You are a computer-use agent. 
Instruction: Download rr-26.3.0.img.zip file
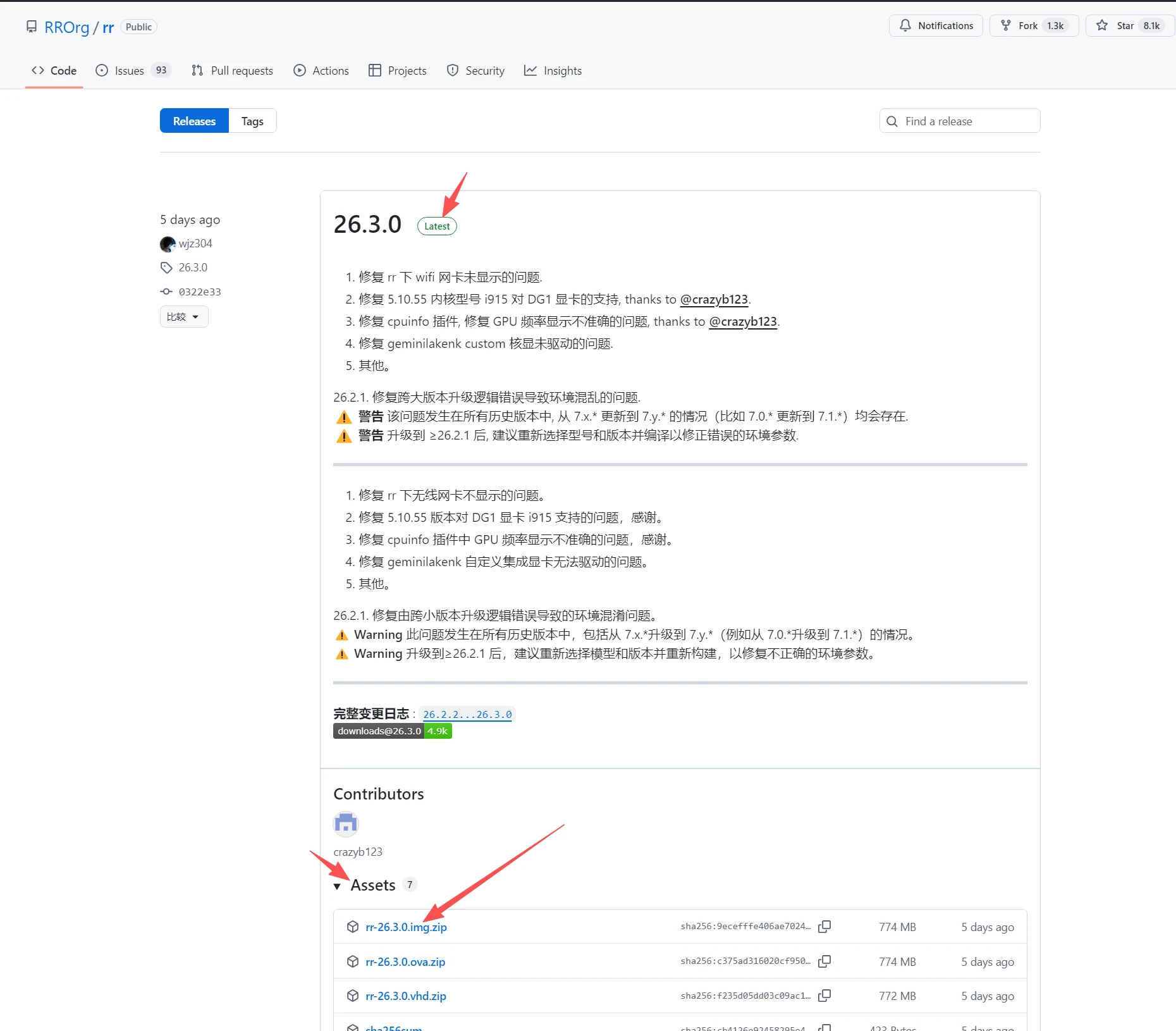[406, 927]
